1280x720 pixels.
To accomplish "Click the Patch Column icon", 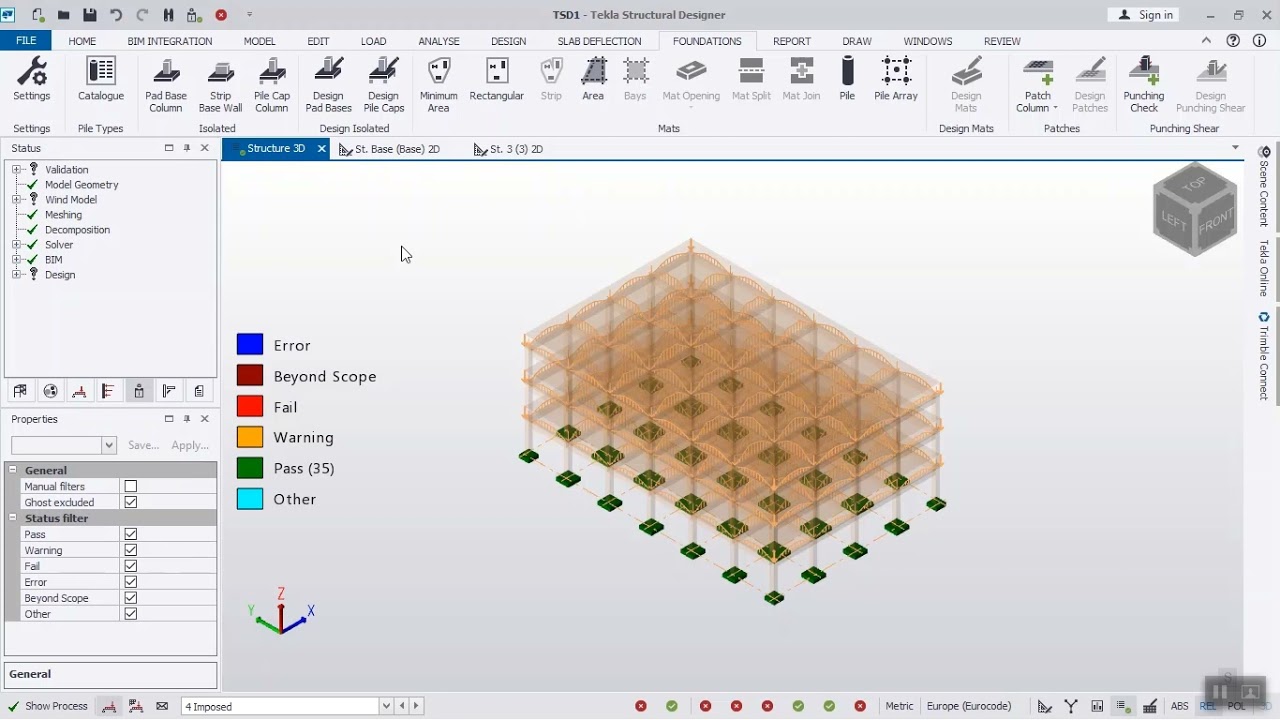I will 1038,73.
